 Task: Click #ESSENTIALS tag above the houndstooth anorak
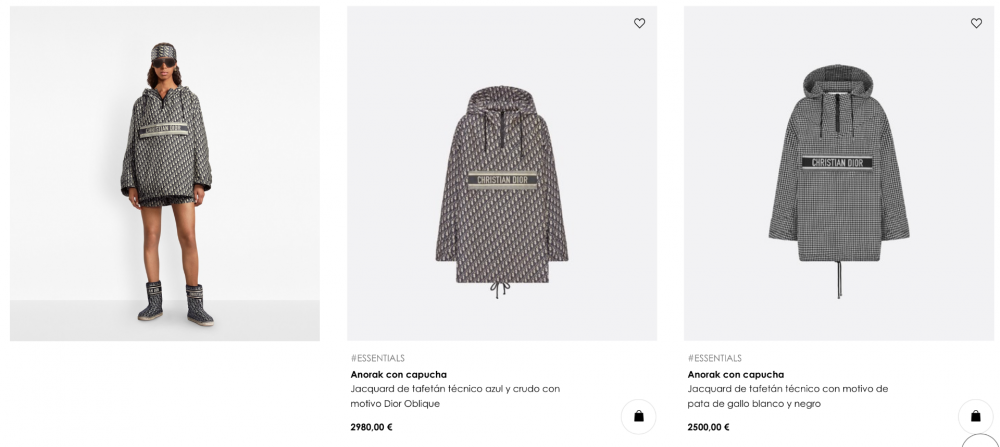[x=715, y=358]
